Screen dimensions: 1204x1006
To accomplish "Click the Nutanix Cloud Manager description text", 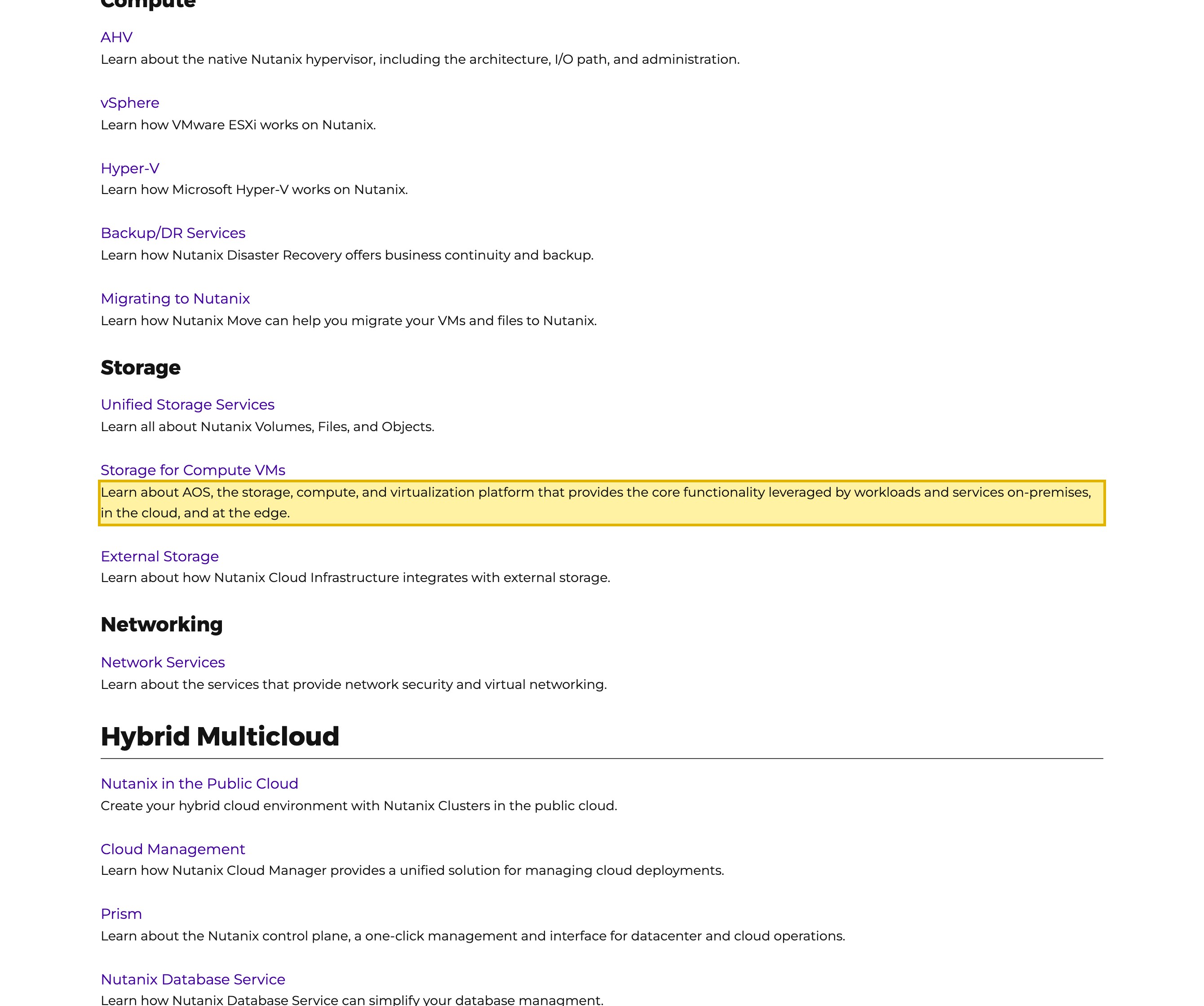I will (412, 871).
